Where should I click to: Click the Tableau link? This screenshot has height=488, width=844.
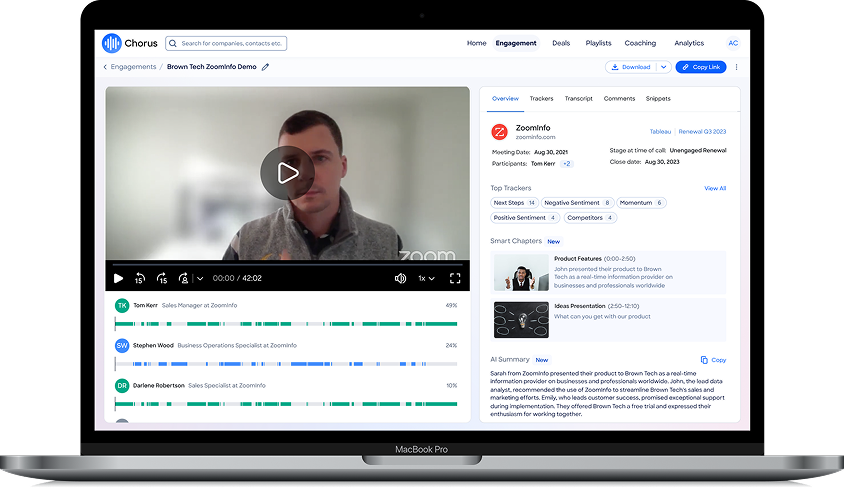tap(660, 131)
